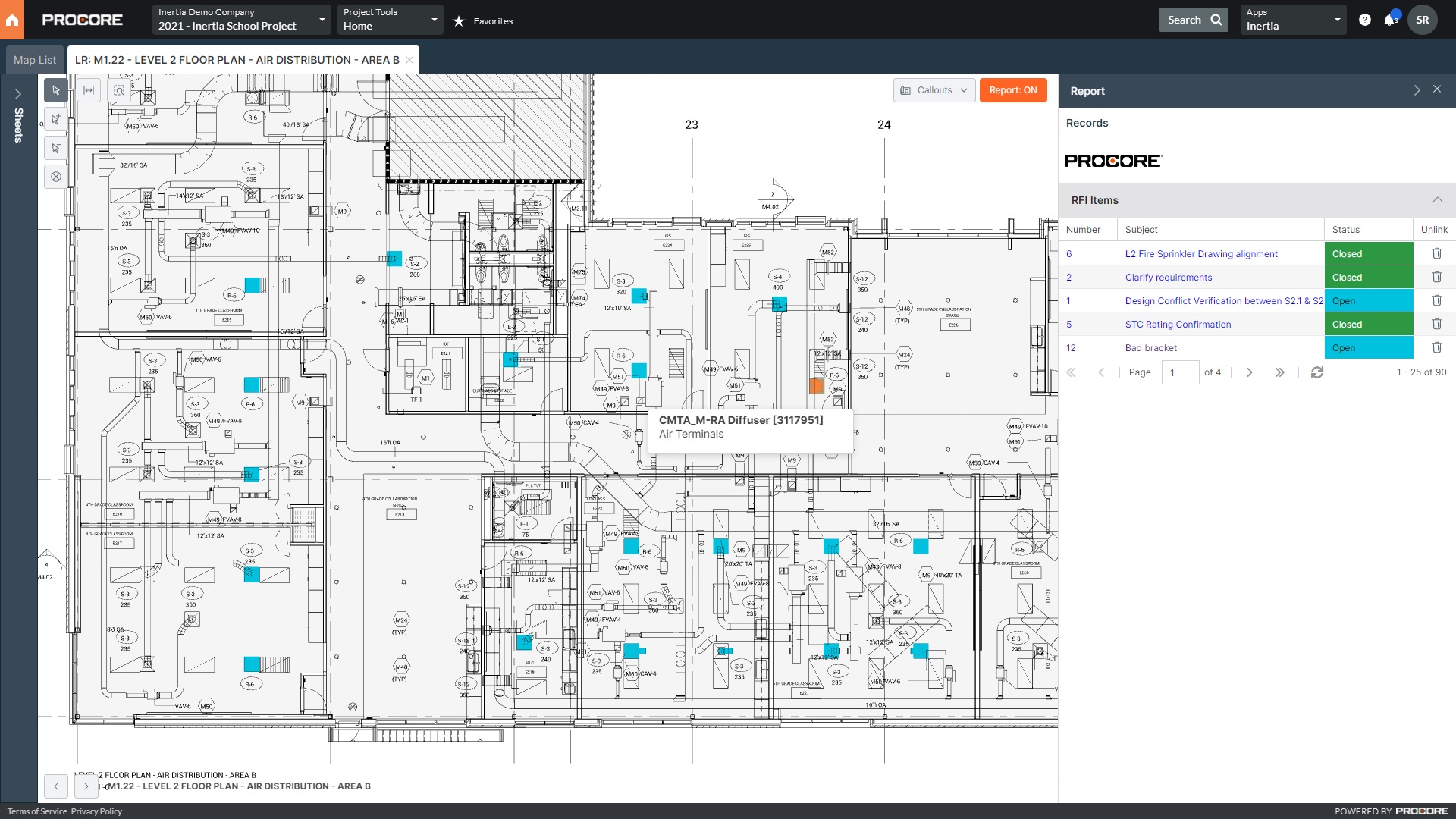Open the help question mark icon

[1367, 20]
